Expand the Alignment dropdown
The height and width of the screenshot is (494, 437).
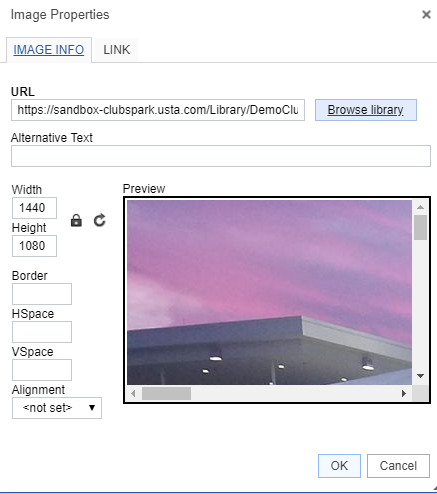pos(57,408)
